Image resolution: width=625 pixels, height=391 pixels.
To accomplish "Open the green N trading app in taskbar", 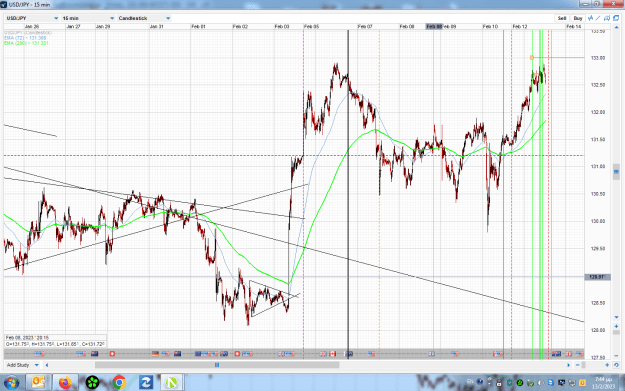I will point(171,383).
